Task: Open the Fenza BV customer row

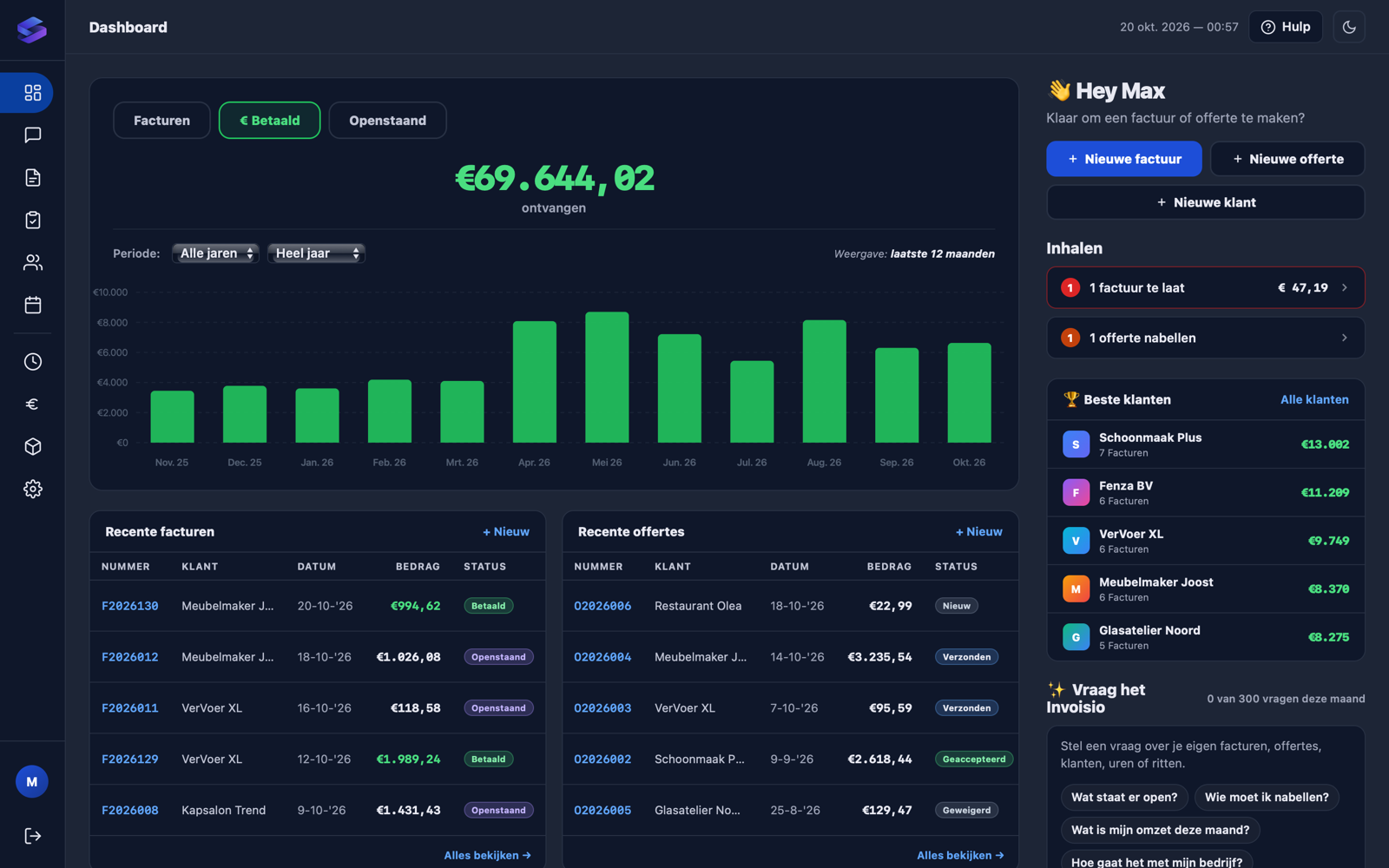Action: click(x=1206, y=493)
